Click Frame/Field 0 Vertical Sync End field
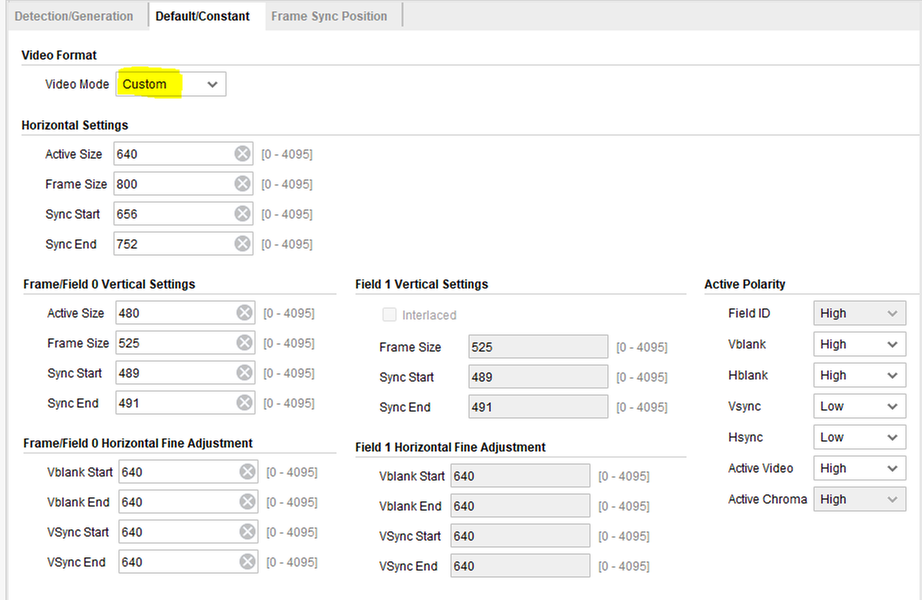This screenshot has height=600, width=922. 174,403
